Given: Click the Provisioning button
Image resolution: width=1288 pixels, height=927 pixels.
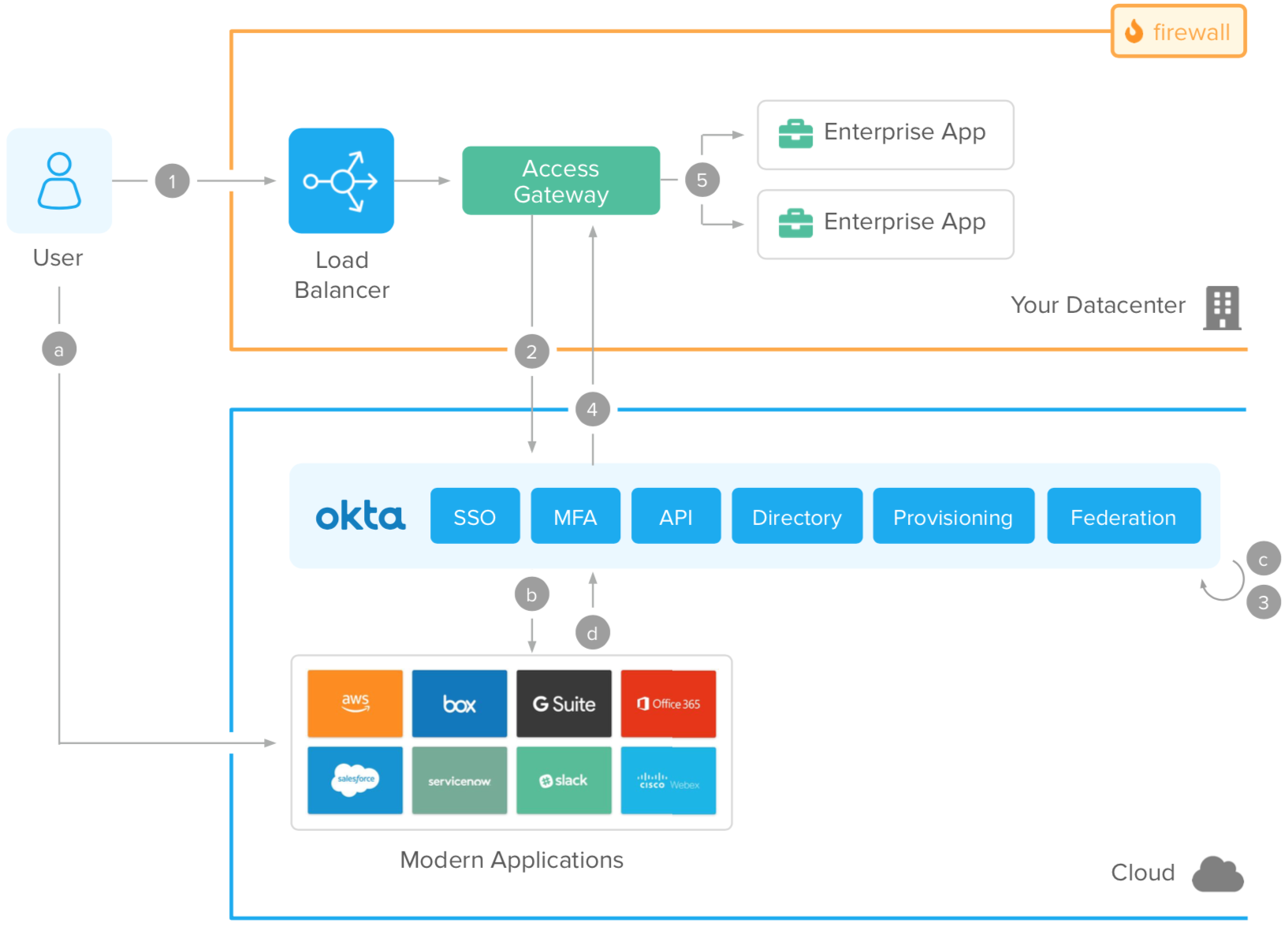Looking at the screenshot, I should click(952, 516).
